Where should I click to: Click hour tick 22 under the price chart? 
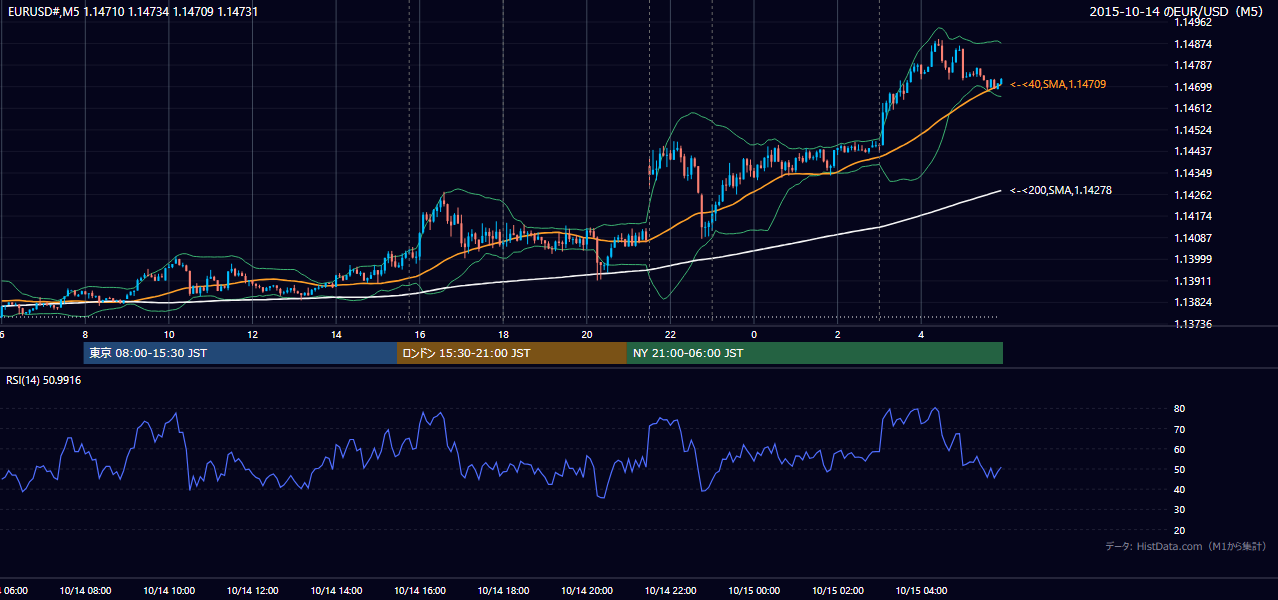[670, 334]
